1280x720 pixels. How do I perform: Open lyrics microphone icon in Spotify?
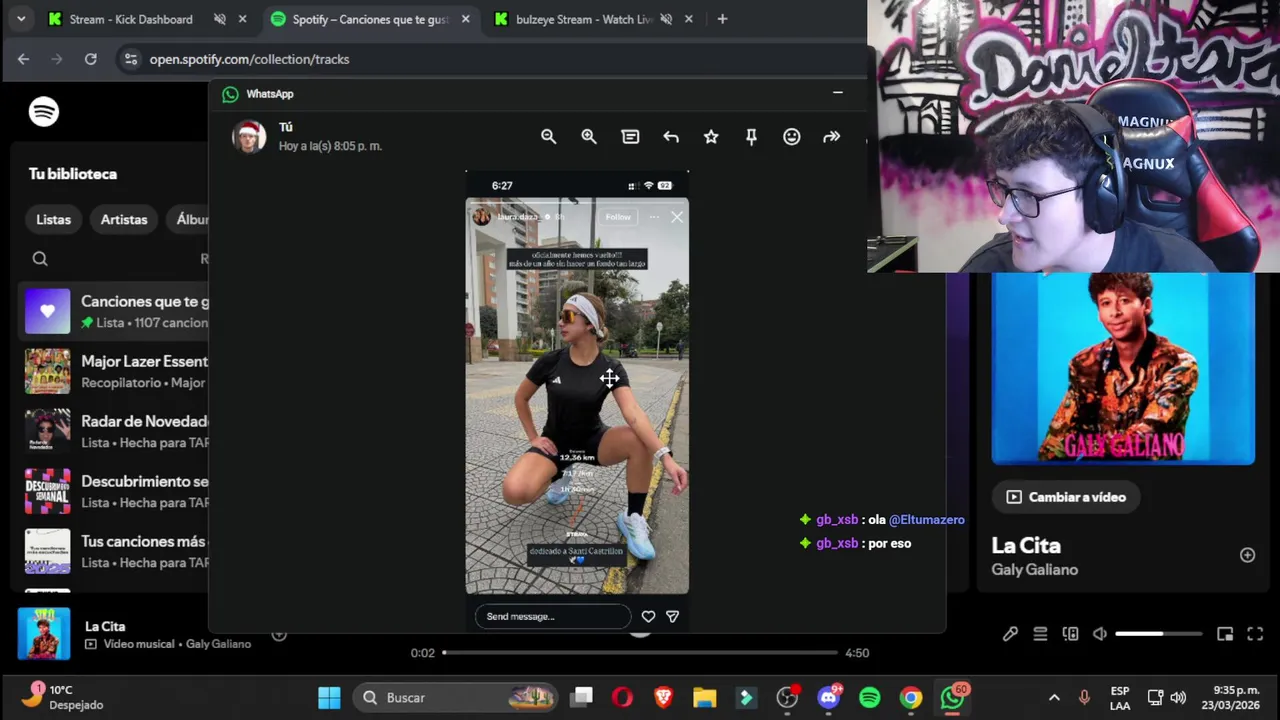(x=1010, y=634)
